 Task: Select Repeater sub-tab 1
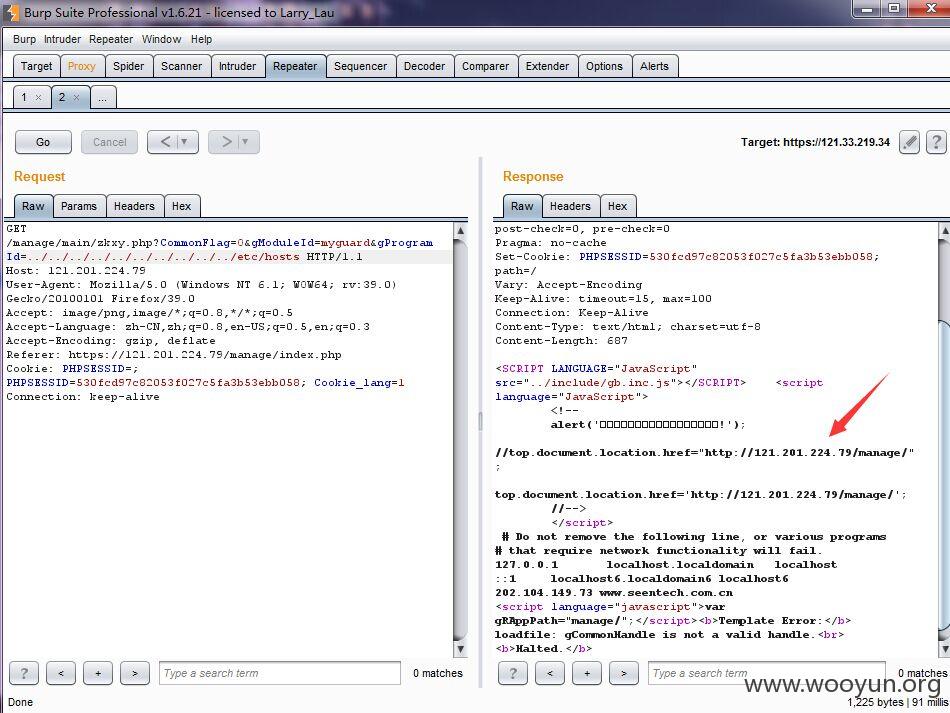[24, 98]
